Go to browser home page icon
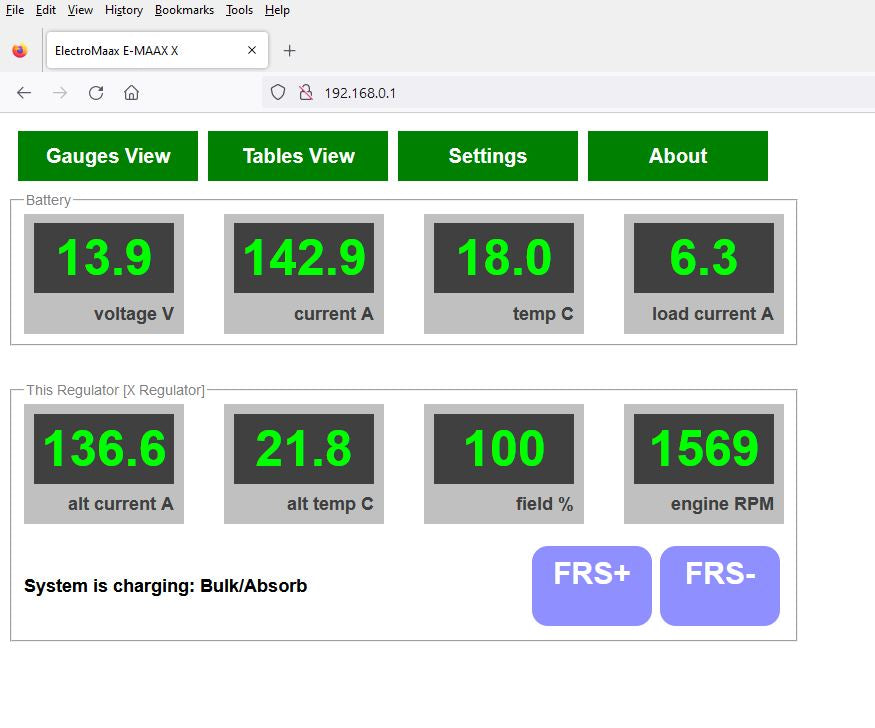Image resolution: width=875 pixels, height=728 pixels. click(x=131, y=93)
